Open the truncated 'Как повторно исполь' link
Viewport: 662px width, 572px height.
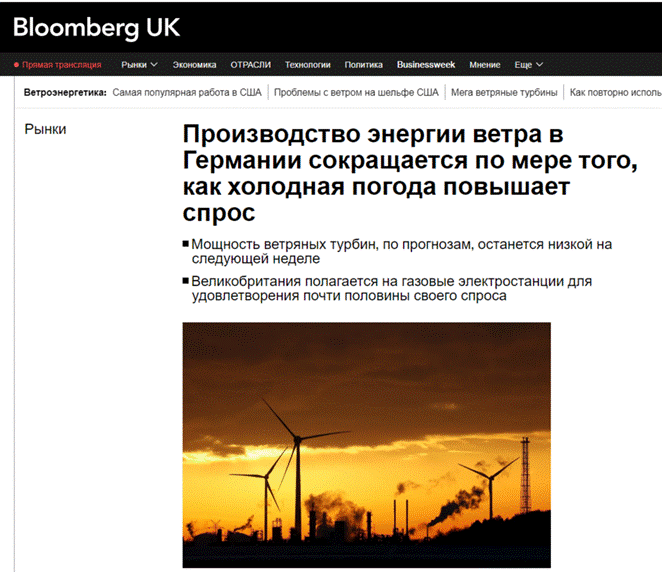[x=615, y=92]
